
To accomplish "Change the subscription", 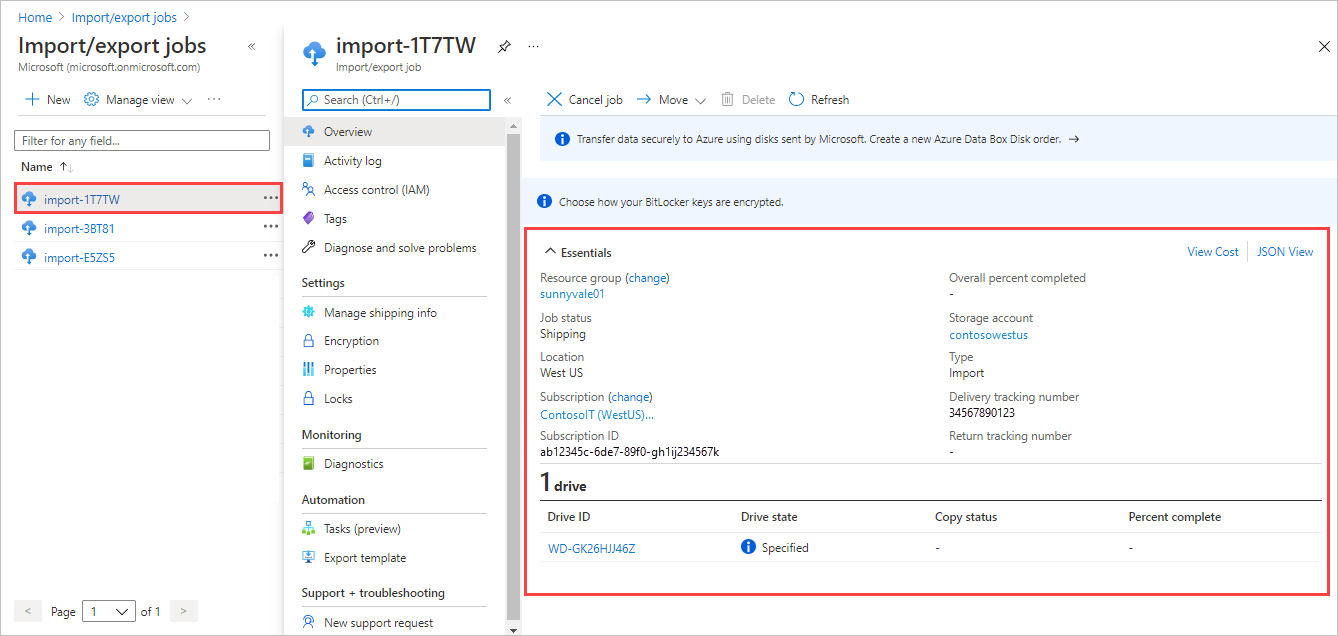I will coord(630,397).
